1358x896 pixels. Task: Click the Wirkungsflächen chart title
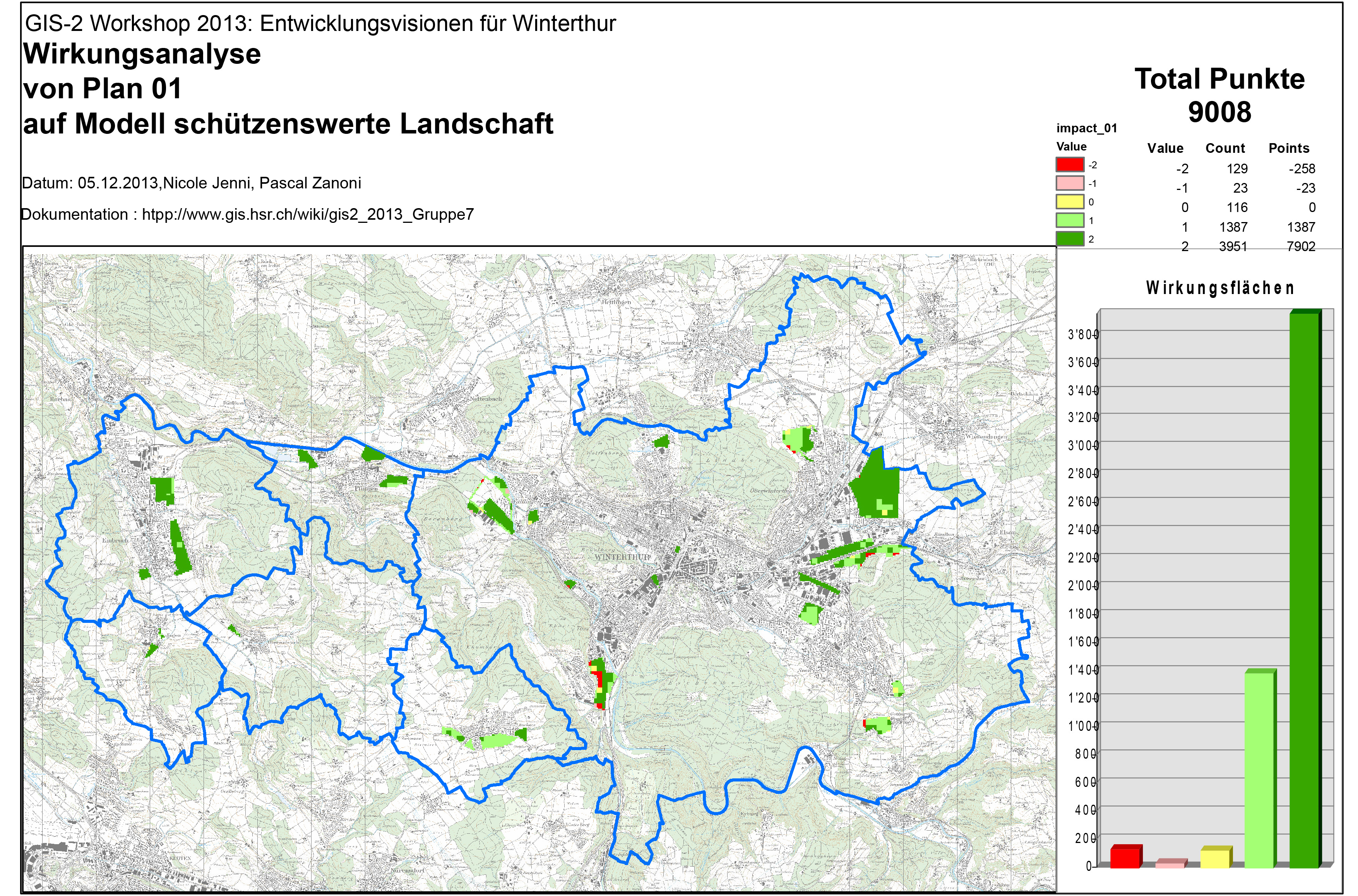point(1220,287)
